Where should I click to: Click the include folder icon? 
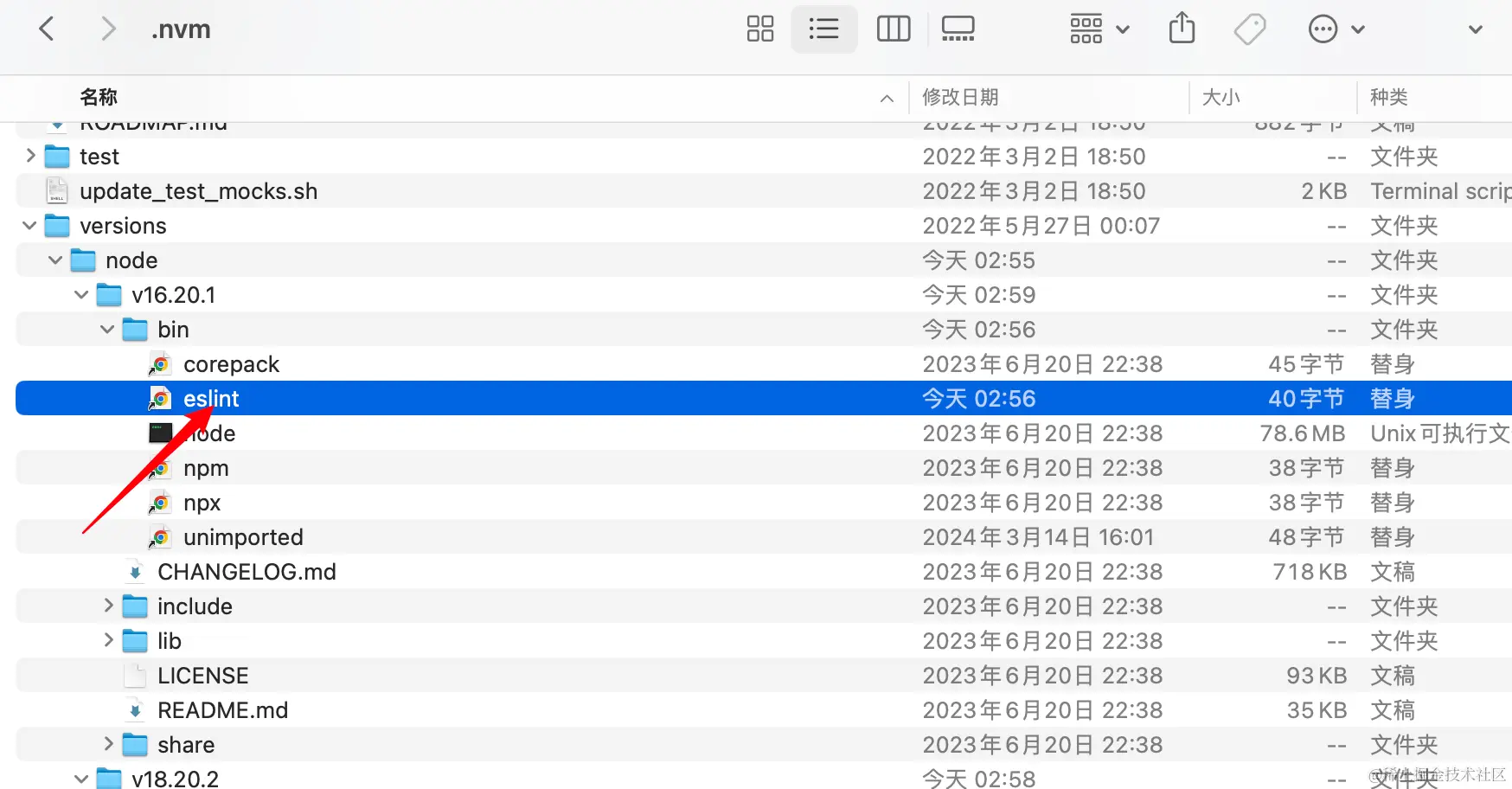click(135, 606)
